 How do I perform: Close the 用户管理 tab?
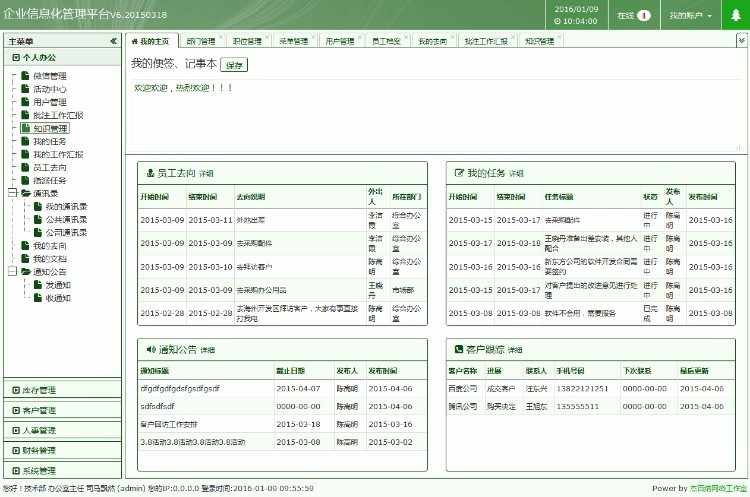click(360, 37)
